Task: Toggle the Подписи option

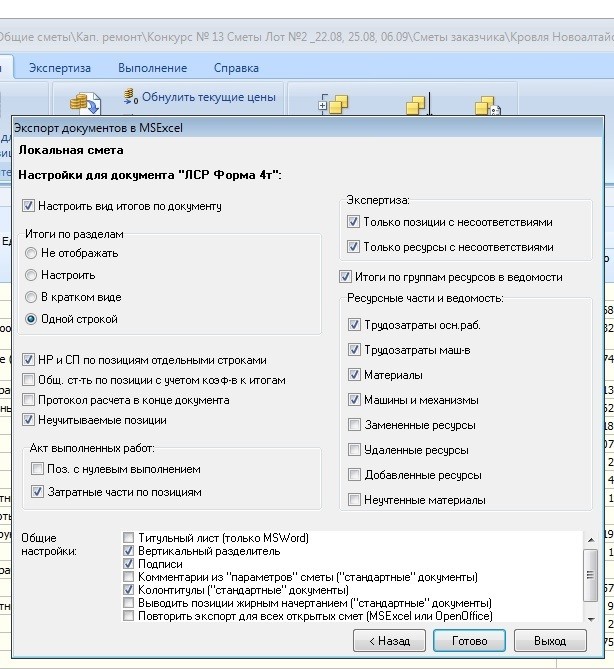Action: pos(128,564)
